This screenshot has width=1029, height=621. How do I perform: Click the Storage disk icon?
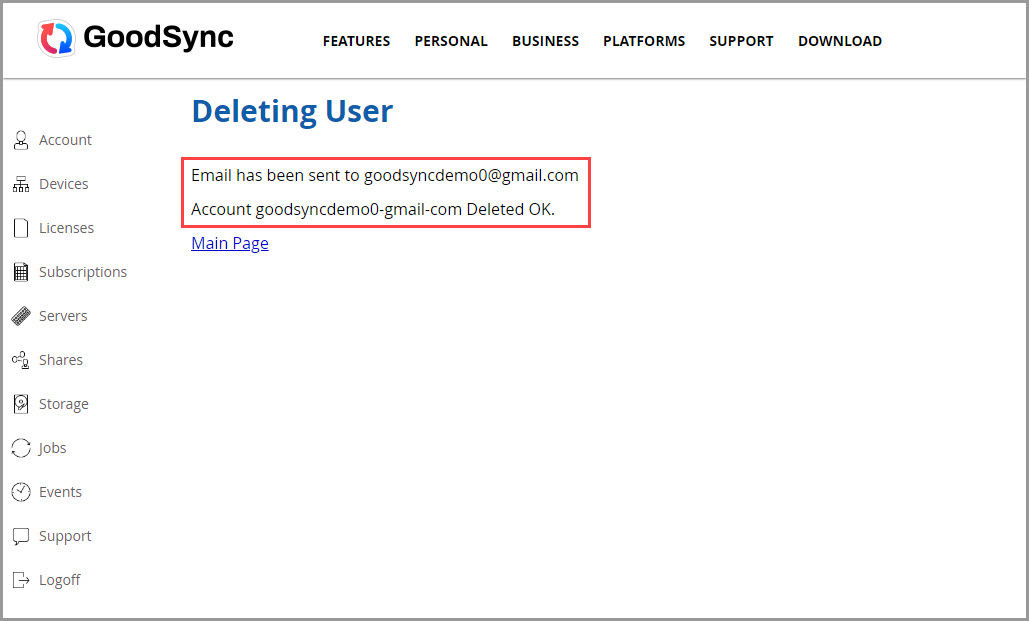point(21,404)
